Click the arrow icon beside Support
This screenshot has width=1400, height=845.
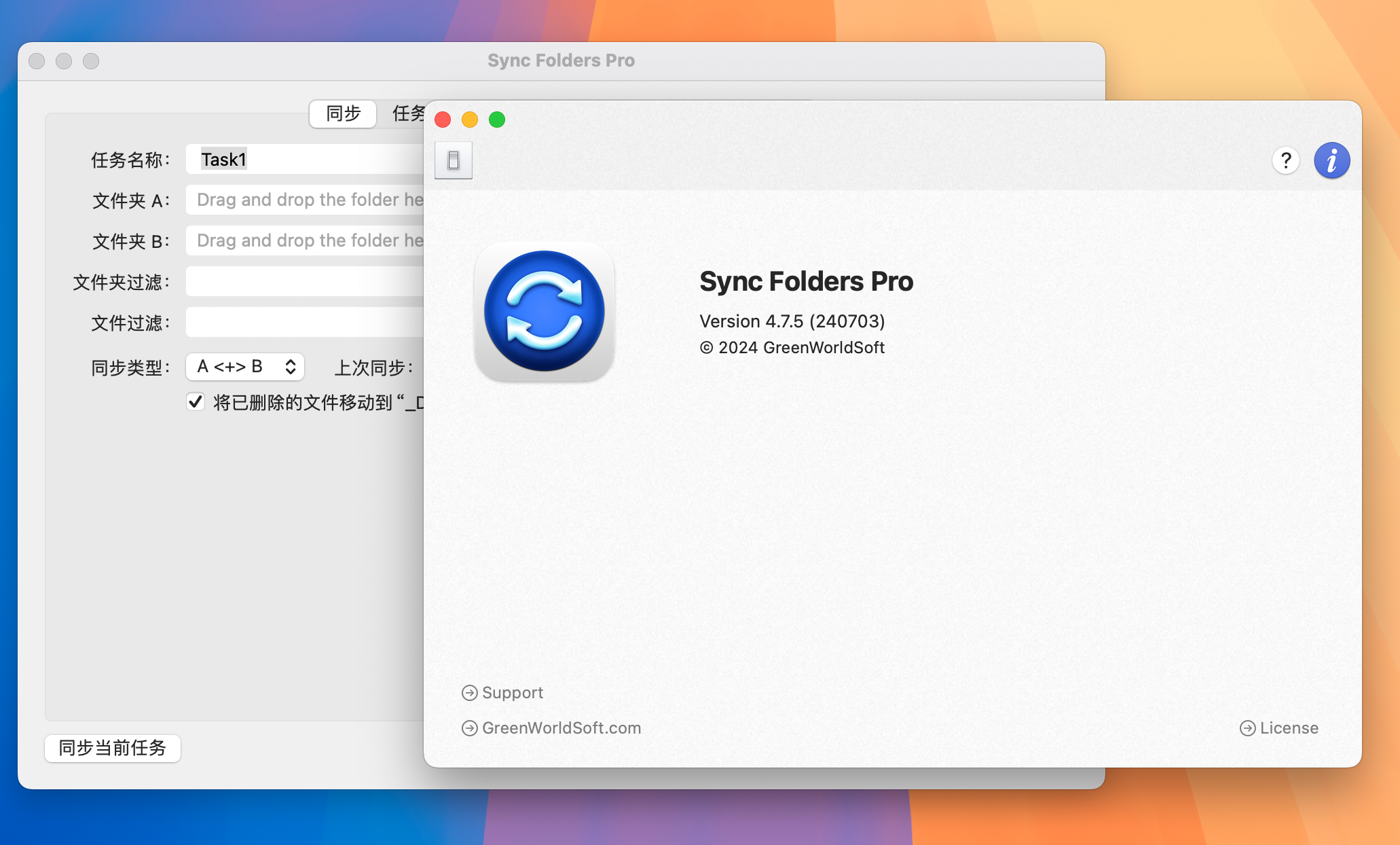pyautogui.click(x=469, y=693)
